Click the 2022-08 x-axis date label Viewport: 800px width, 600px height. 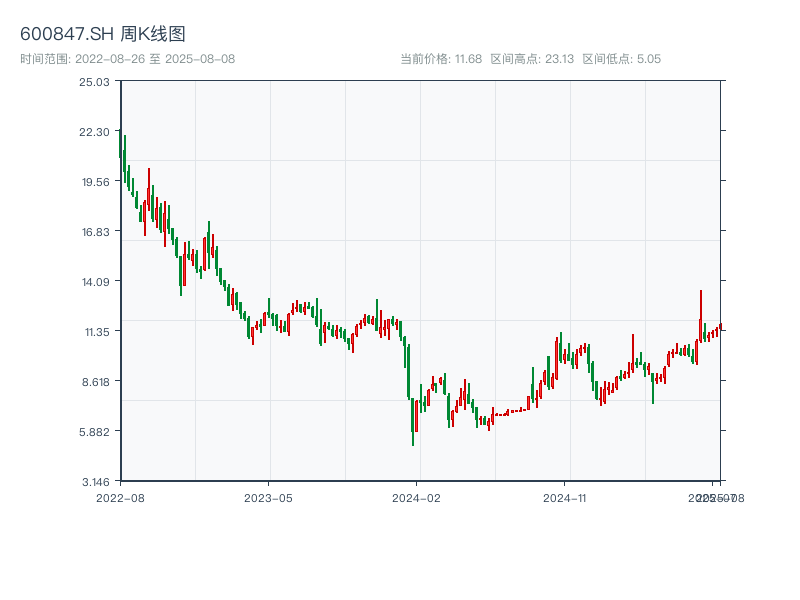pos(120,496)
